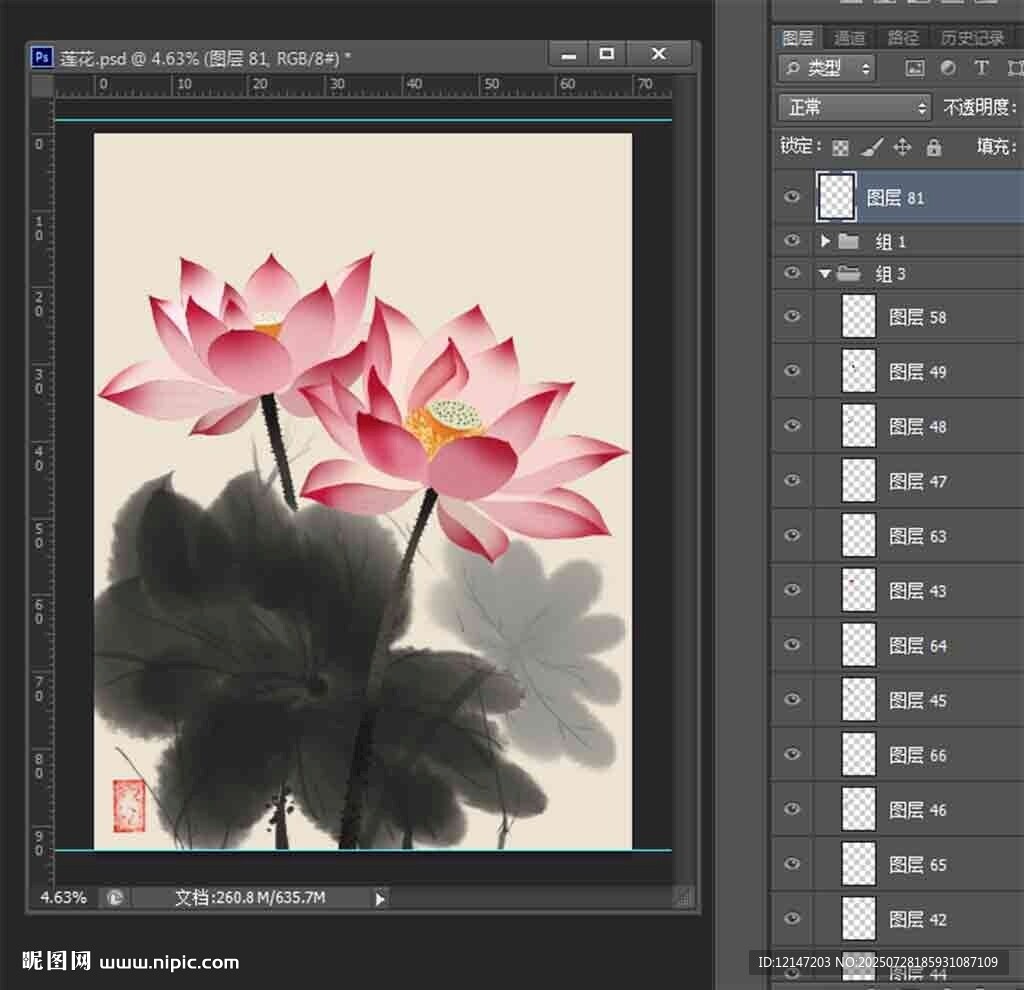Hide 图层 58 layer
The width and height of the screenshot is (1024, 990).
click(x=792, y=316)
